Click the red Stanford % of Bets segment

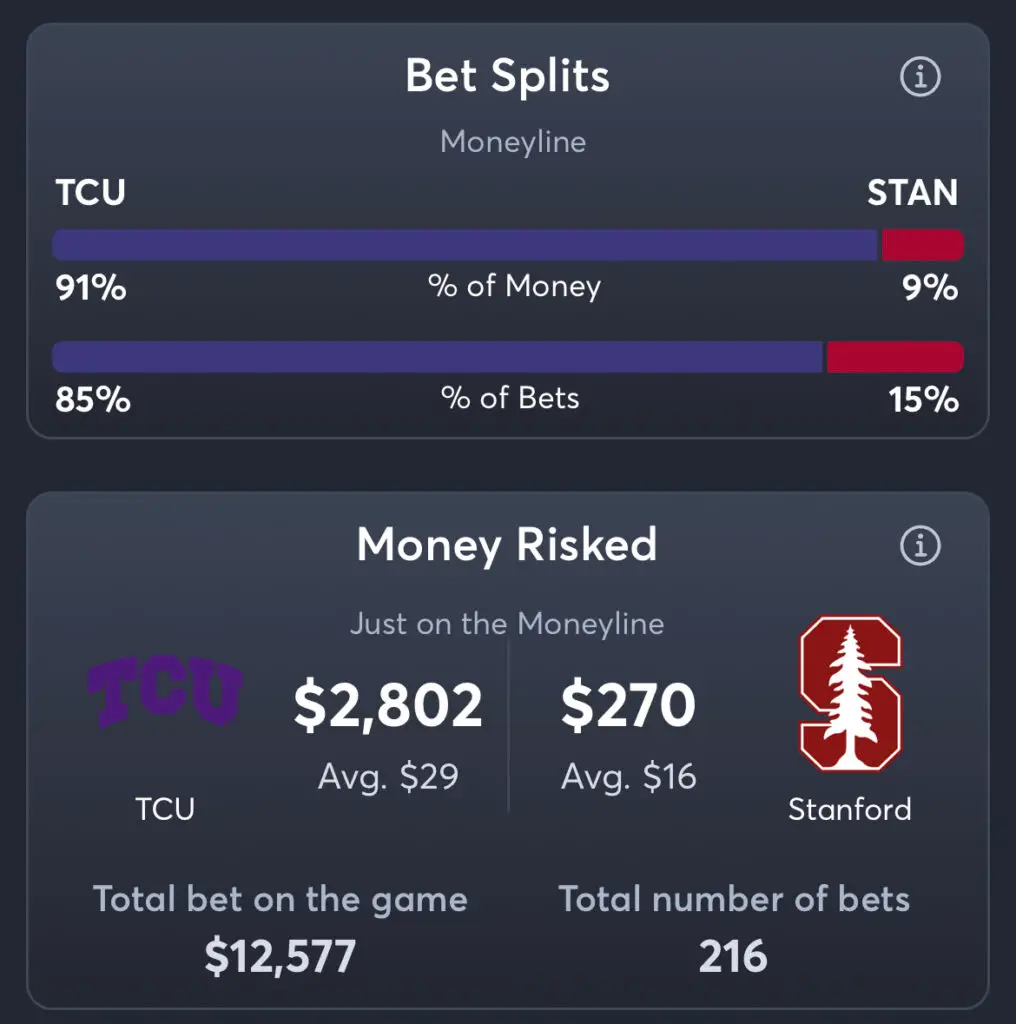point(895,357)
